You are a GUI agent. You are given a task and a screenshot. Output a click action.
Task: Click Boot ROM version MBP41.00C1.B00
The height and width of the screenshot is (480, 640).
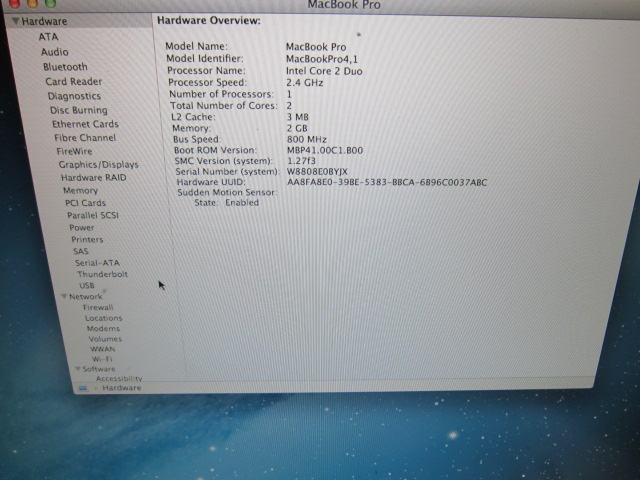point(325,150)
